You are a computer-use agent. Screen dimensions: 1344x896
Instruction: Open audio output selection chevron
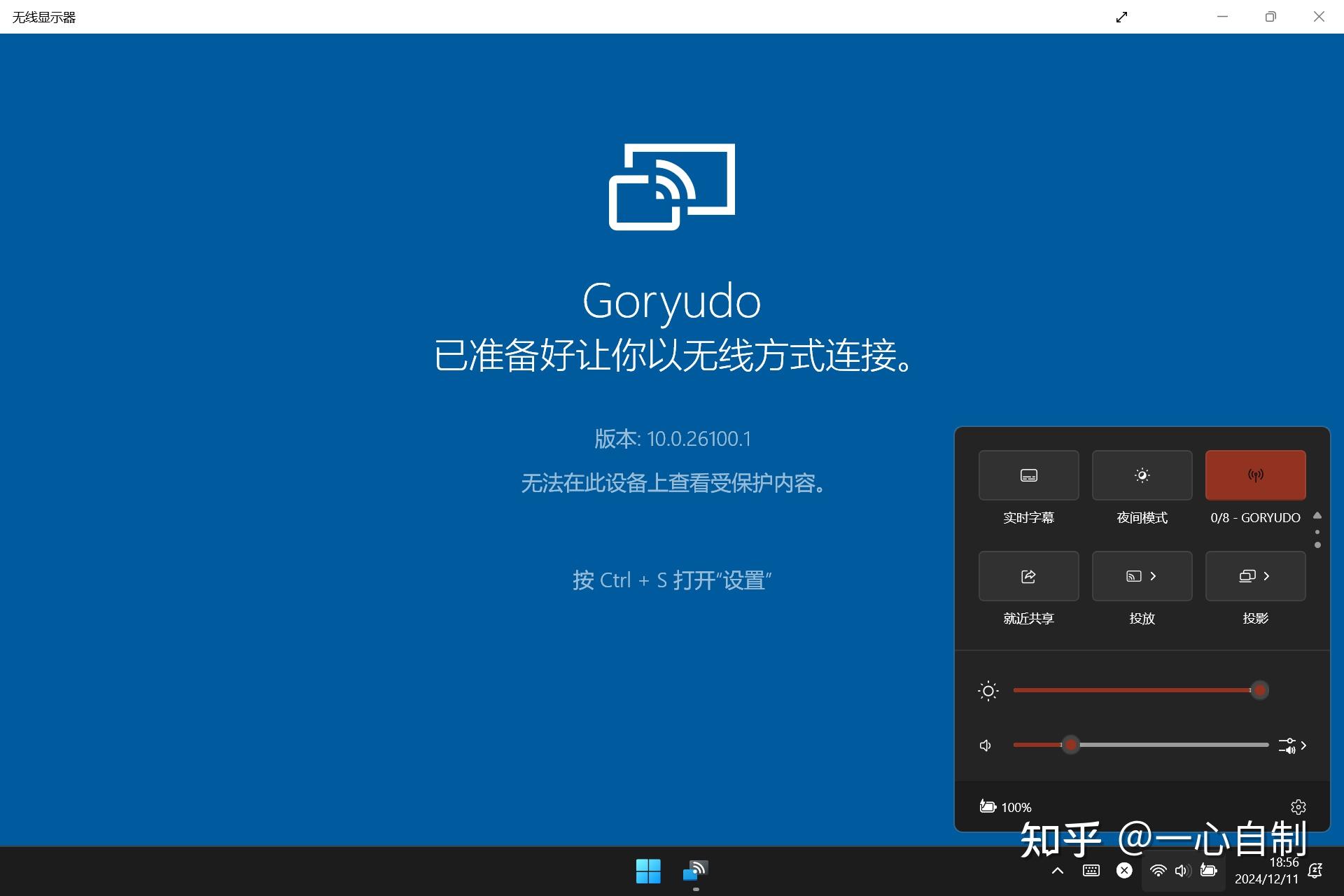coord(1303,745)
